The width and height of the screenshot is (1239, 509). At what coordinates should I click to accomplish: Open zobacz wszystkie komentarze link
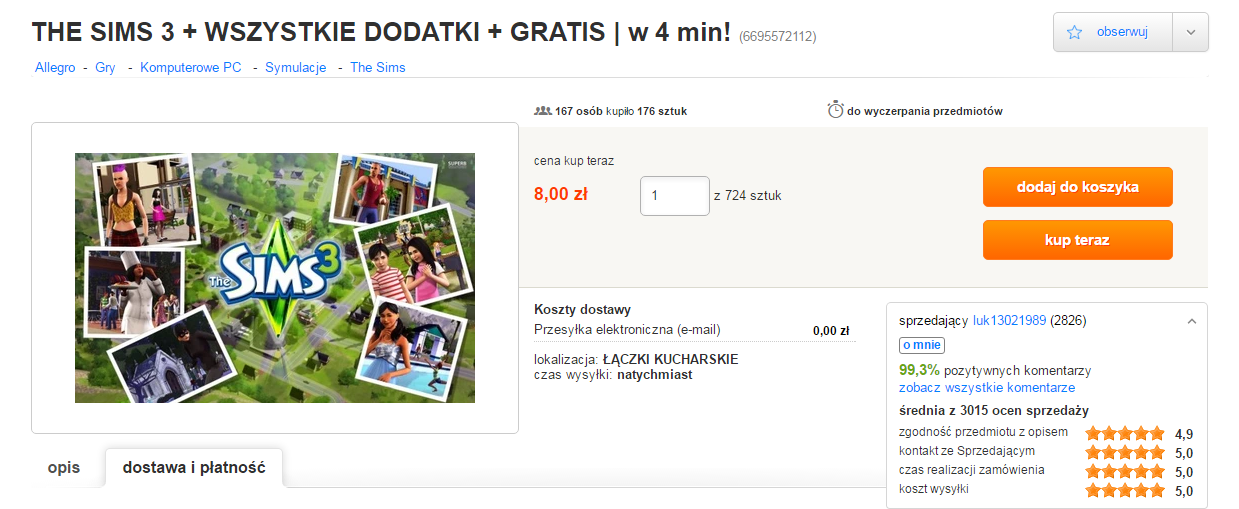987,387
